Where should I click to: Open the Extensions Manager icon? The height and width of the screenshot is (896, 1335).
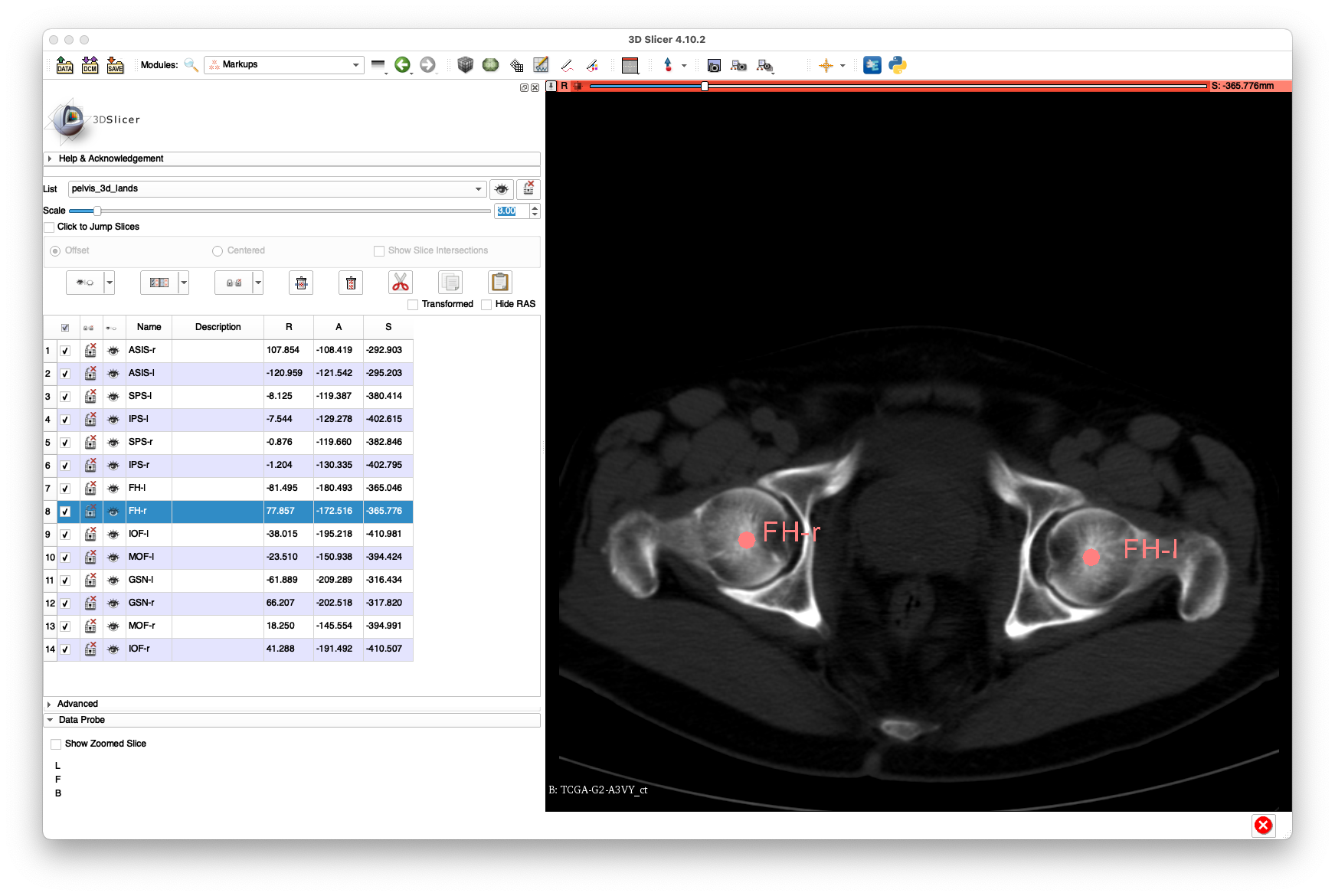[x=872, y=65]
